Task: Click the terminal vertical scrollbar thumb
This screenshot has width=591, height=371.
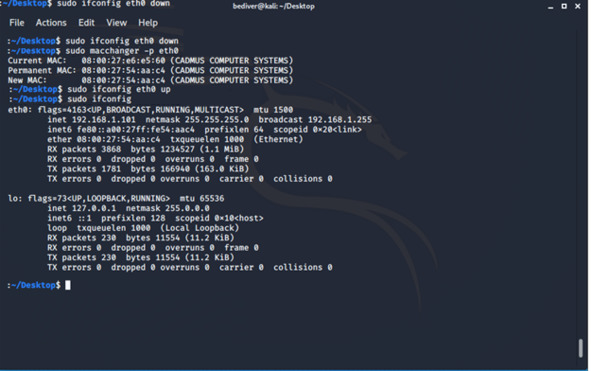Action: pos(581,348)
